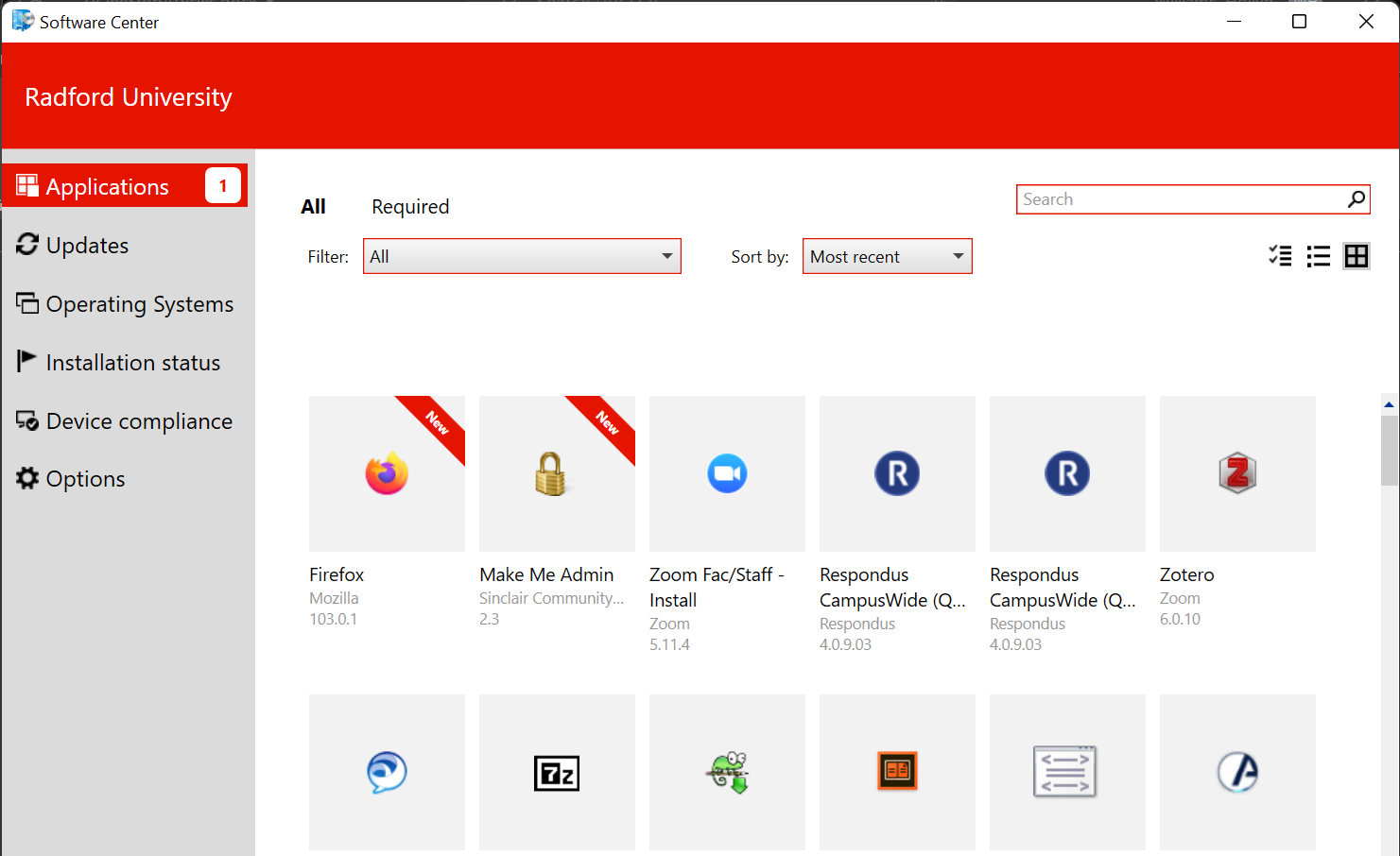The height and width of the screenshot is (856, 1400).
Task: Expand the Filter dropdown set to All
Action: pos(522,256)
